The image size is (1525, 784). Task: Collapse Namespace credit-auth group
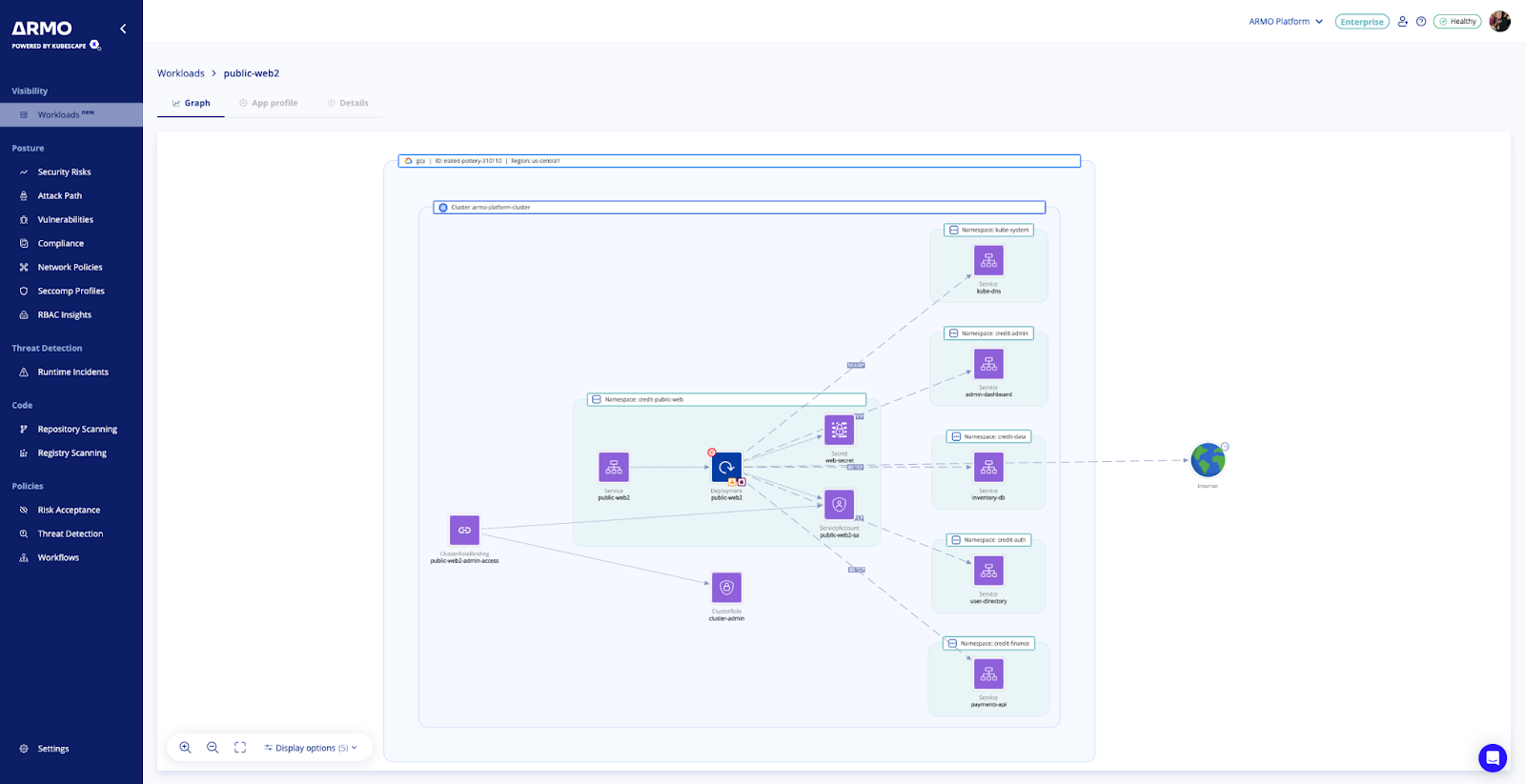(955, 540)
